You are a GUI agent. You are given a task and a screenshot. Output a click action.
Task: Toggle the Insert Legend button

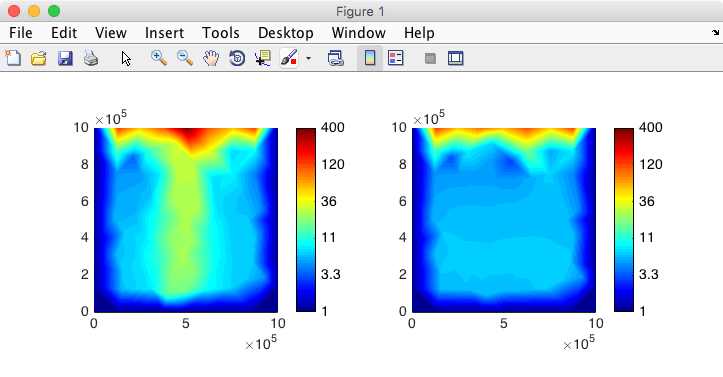click(396, 58)
